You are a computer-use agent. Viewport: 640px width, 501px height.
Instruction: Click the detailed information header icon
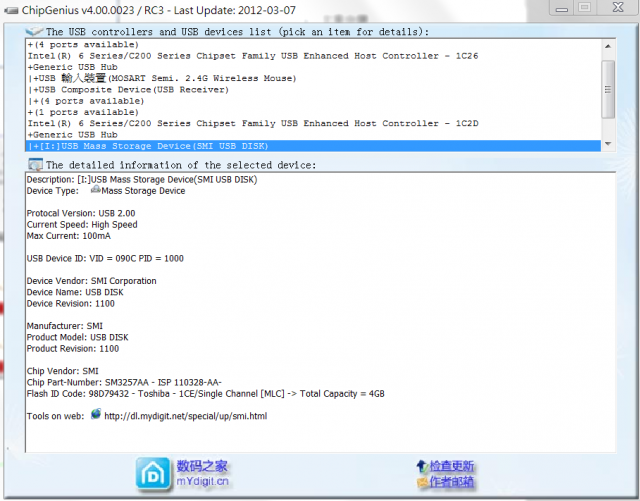(35, 165)
